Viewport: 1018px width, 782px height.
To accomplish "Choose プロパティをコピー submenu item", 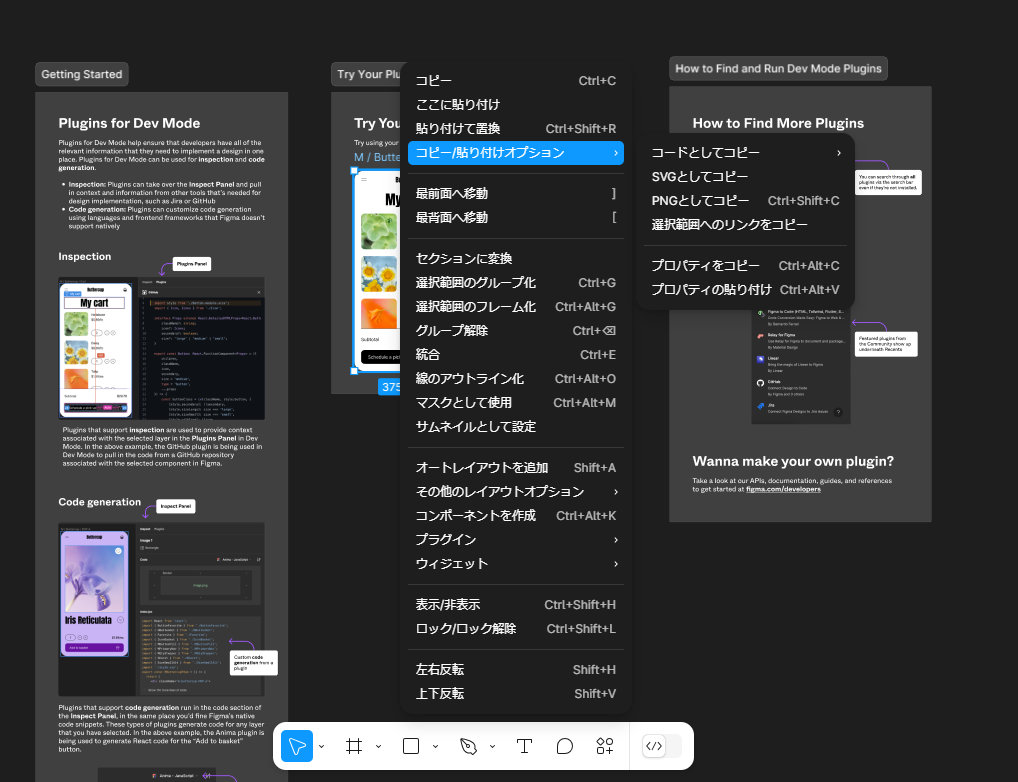I will pos(745,266).
